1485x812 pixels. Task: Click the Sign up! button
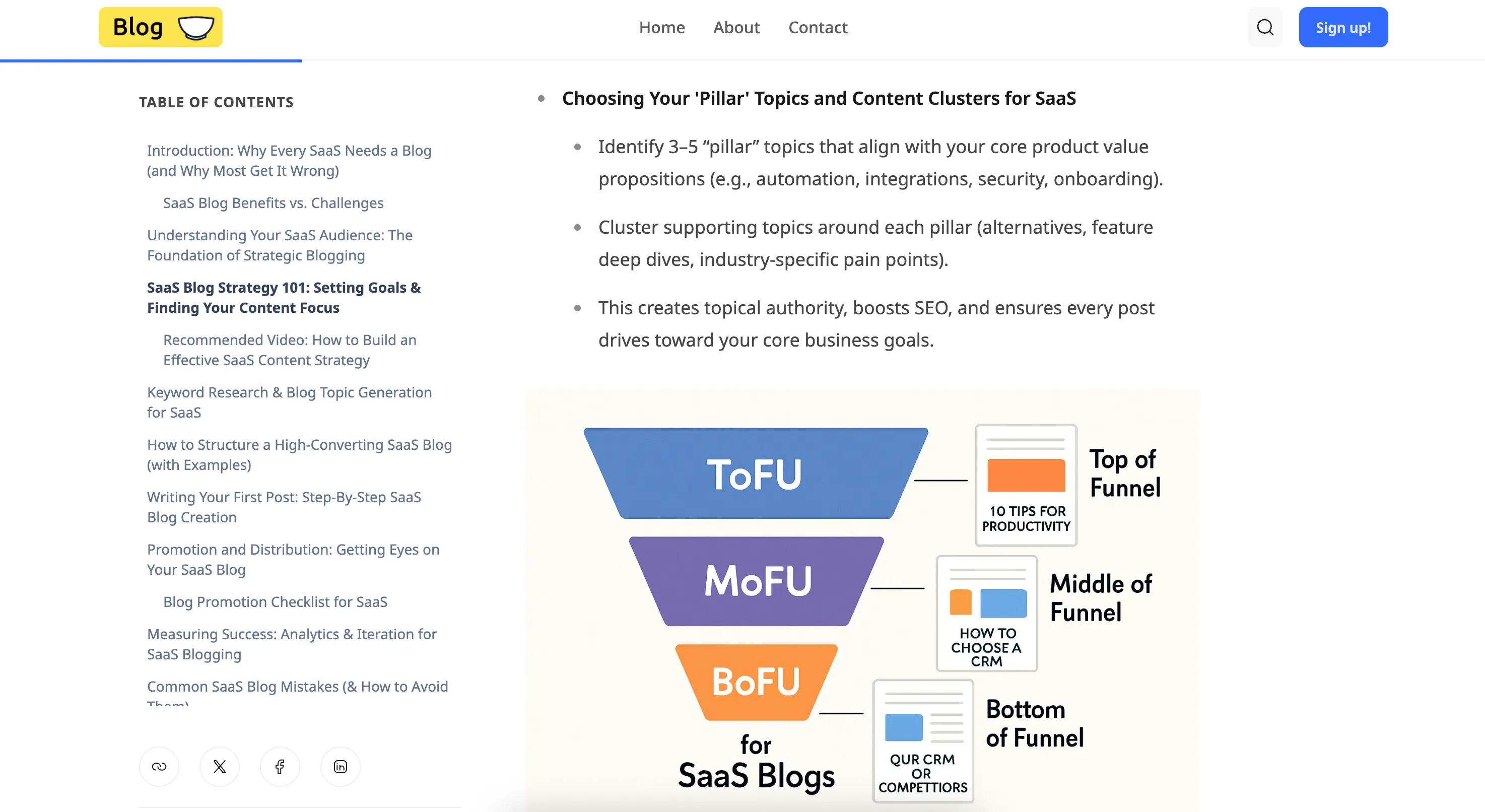tap(1342, 27)
